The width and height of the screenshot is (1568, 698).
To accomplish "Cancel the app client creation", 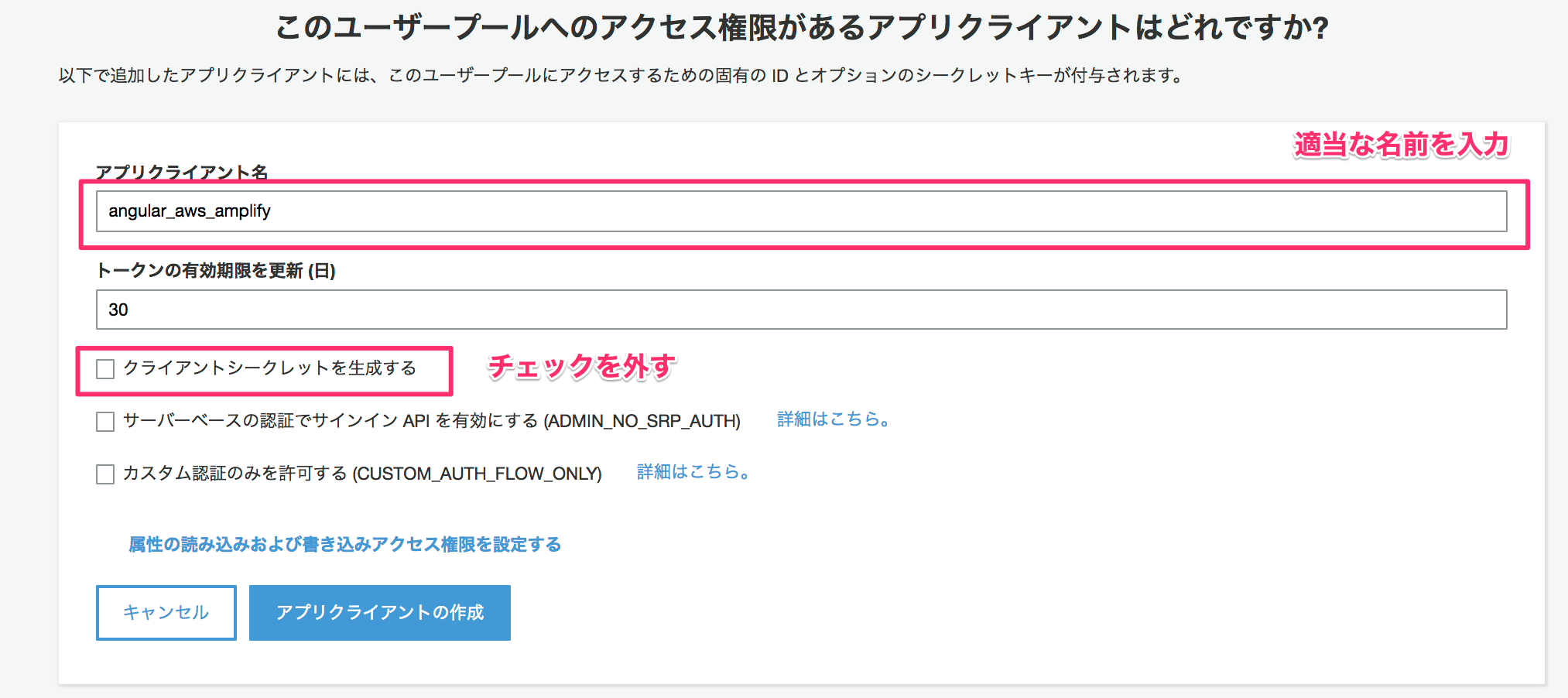I will 166,612.
